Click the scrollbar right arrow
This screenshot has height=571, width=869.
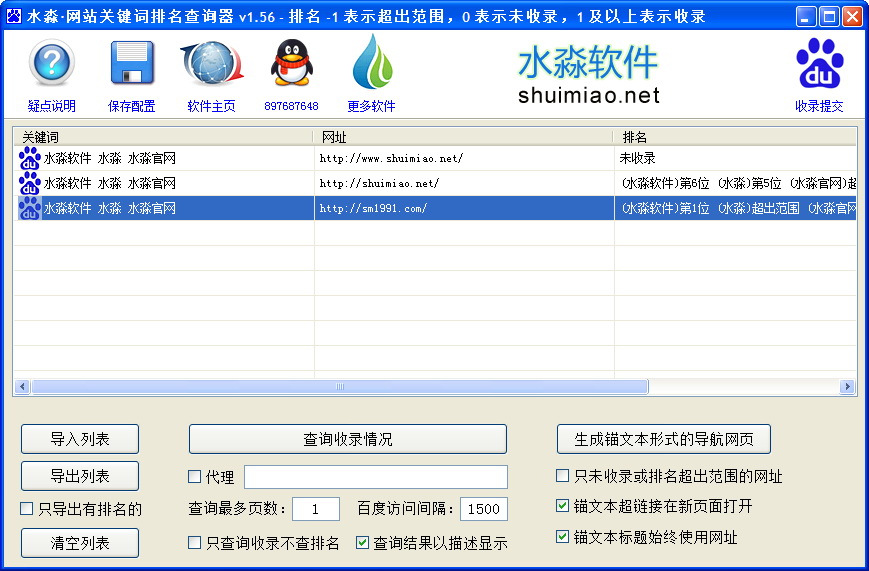[x=847, y=386]
